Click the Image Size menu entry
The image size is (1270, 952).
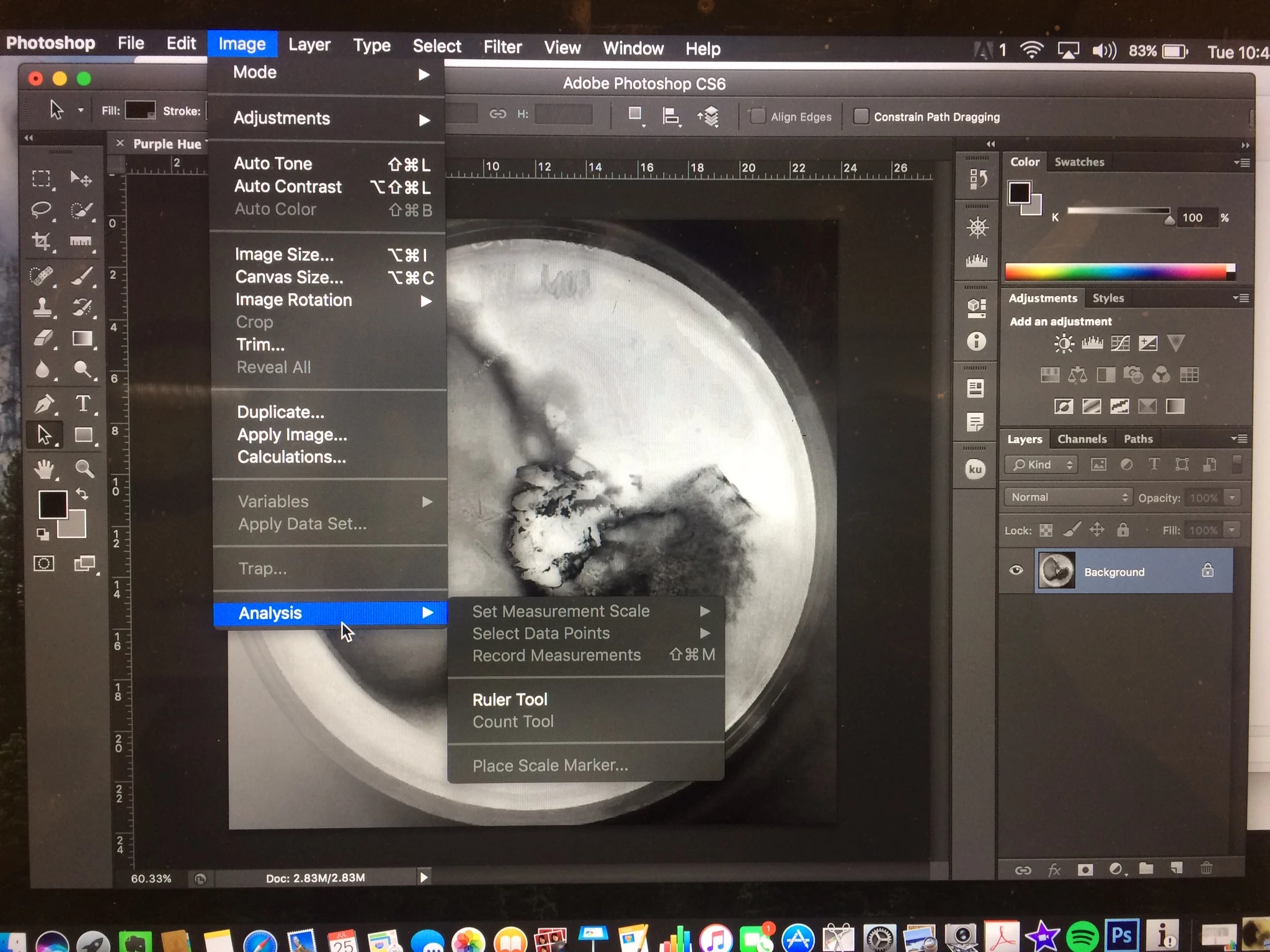[x=284, y=255]
